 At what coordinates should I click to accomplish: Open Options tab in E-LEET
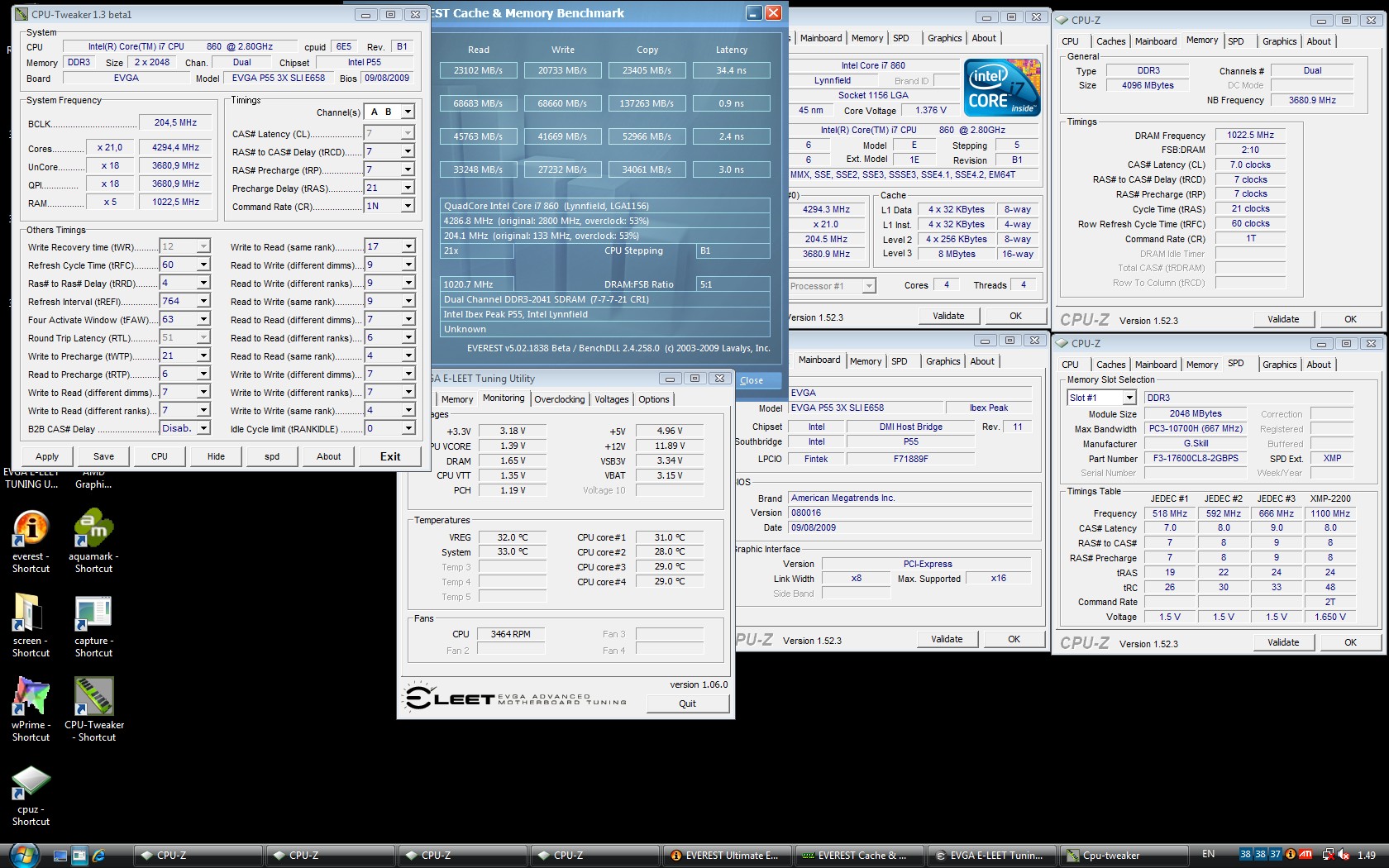tap(654, 399)
